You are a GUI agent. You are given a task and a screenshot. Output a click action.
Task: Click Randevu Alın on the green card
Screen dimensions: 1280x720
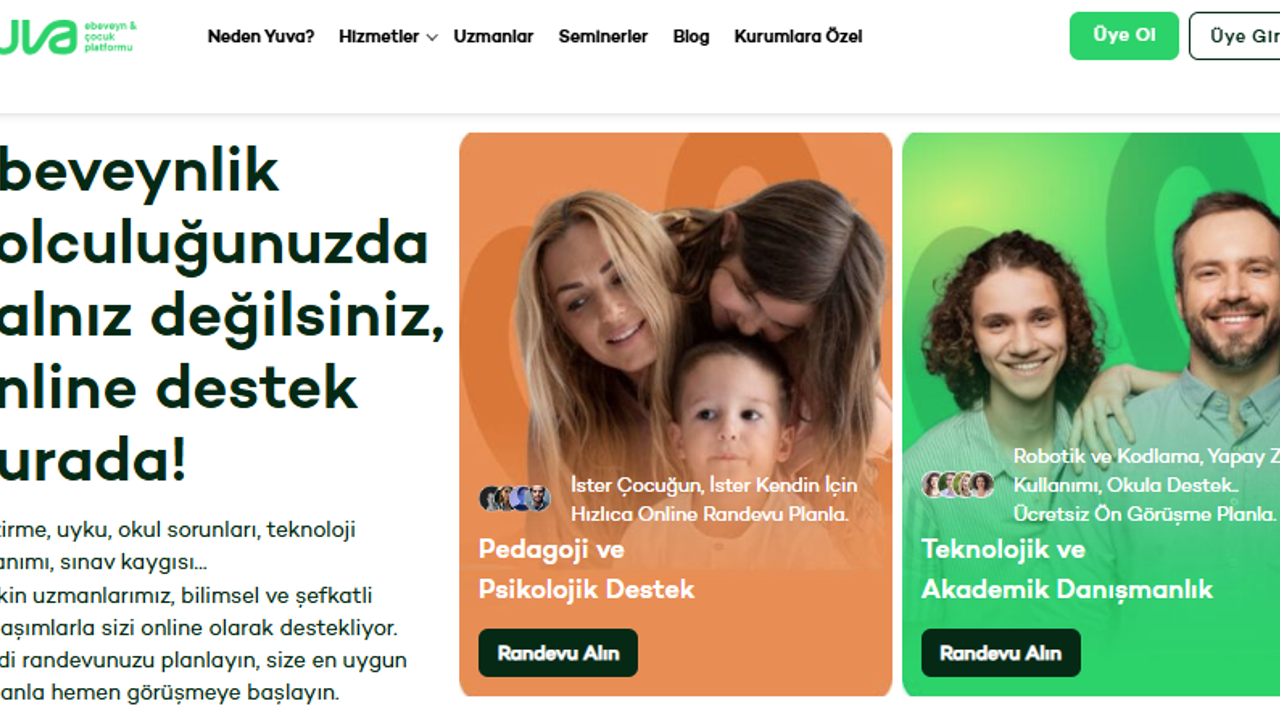pos(1001,653)
